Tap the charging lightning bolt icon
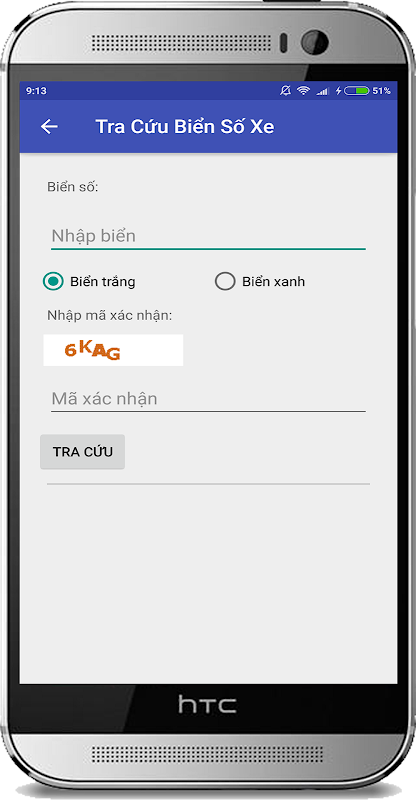416x800 pixels. (338, 91)
